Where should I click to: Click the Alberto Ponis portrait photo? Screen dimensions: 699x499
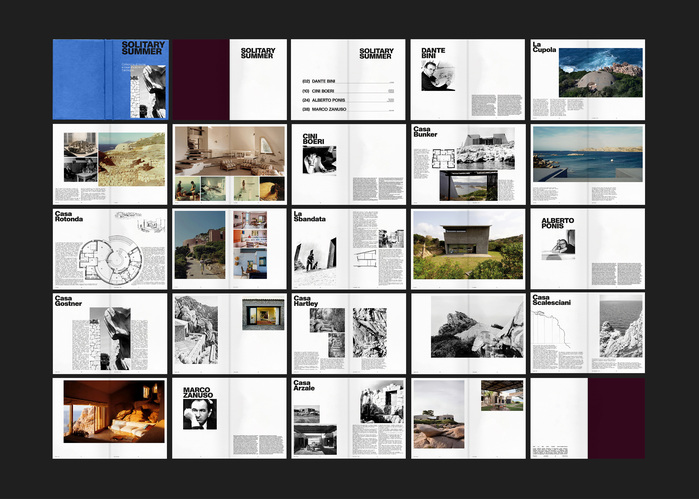tap(558, 246)
